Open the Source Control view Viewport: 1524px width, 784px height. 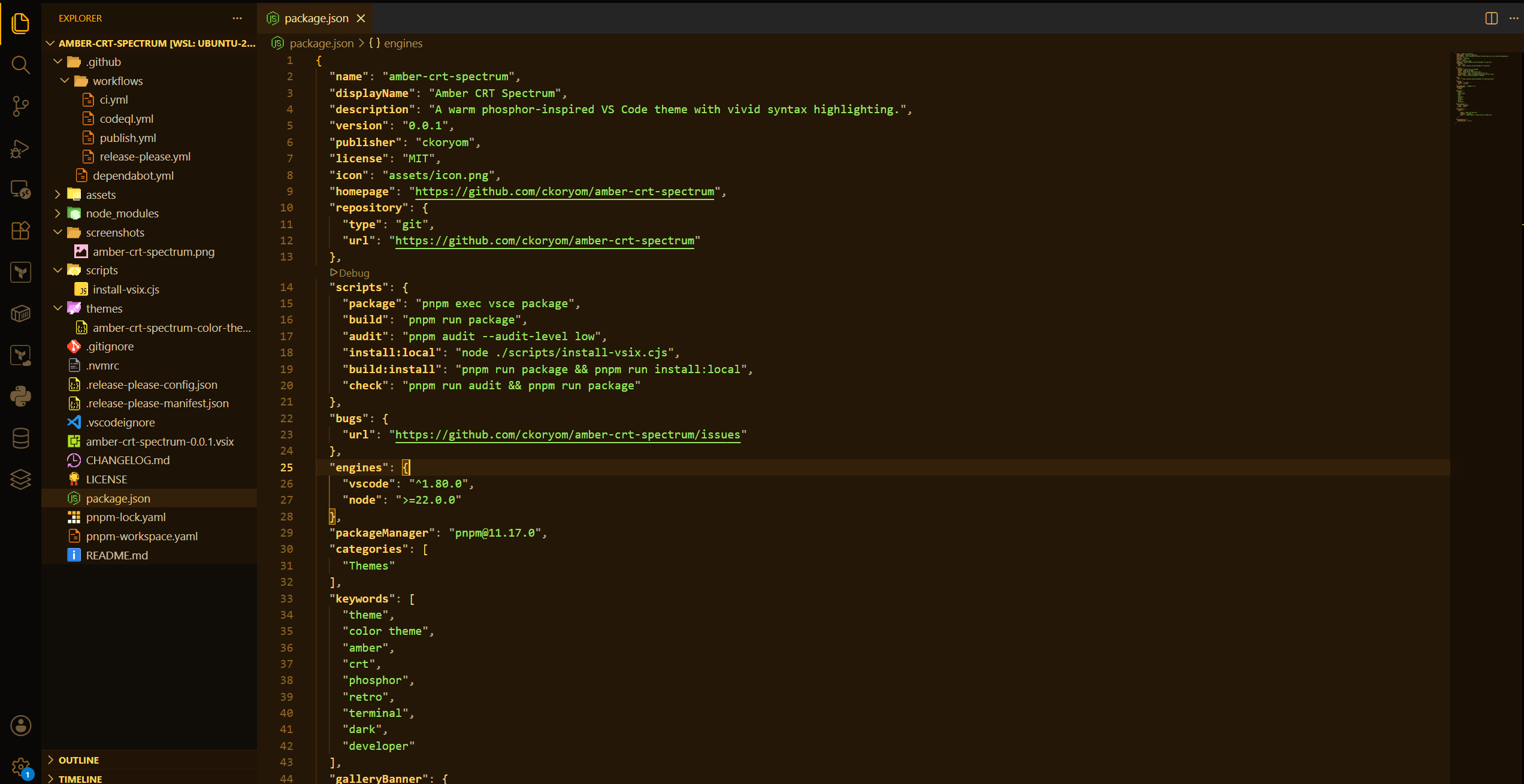pyautogui.click(x=20, y=107)
